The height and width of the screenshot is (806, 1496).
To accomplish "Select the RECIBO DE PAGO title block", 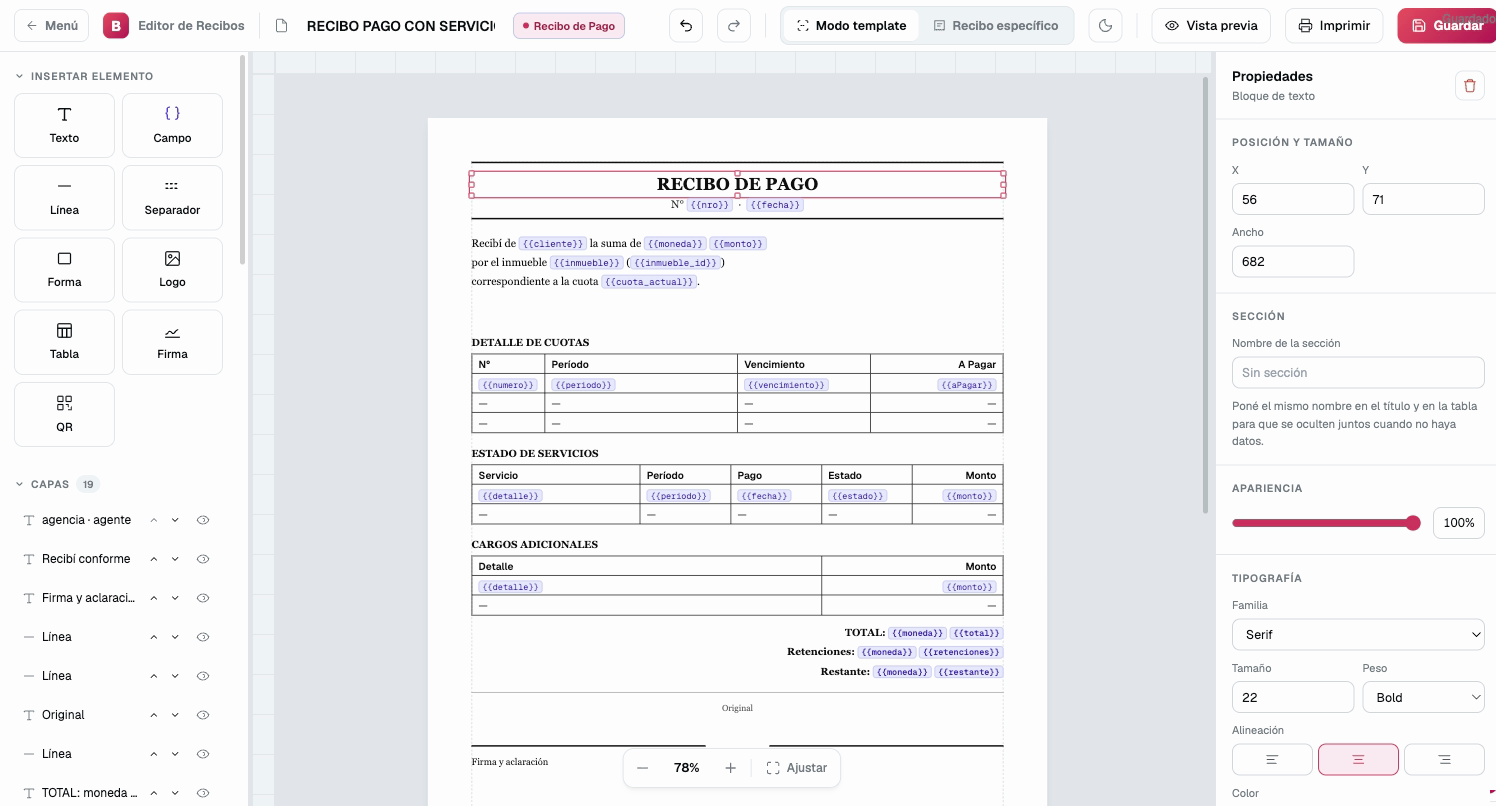I will [737, 184].
